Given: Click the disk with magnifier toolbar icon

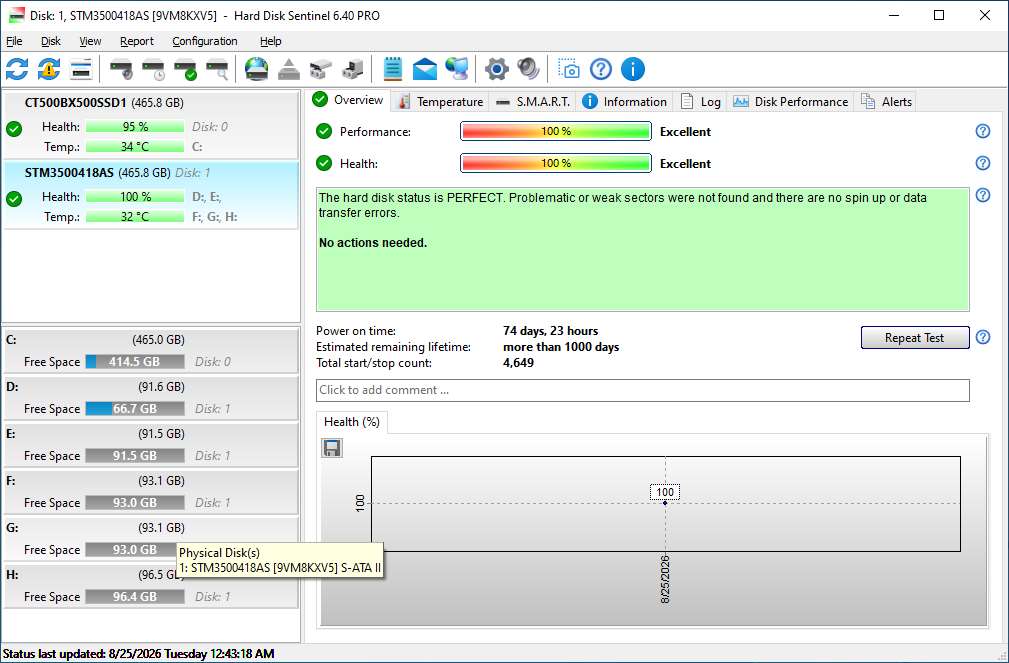Looking at the screenshot, I should pos(218,69).
